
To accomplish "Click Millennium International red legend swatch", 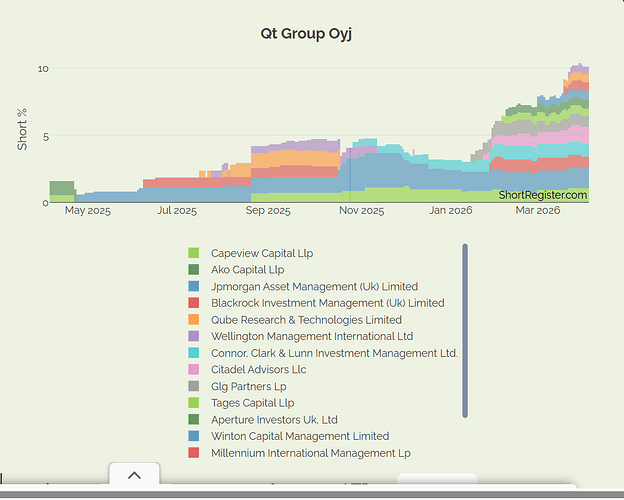I will (x=193, y=452).
